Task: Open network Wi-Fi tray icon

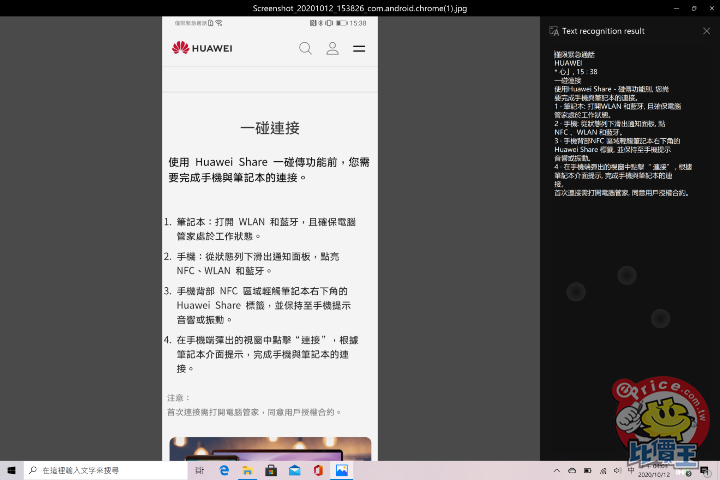Action: tap(603, 470)
